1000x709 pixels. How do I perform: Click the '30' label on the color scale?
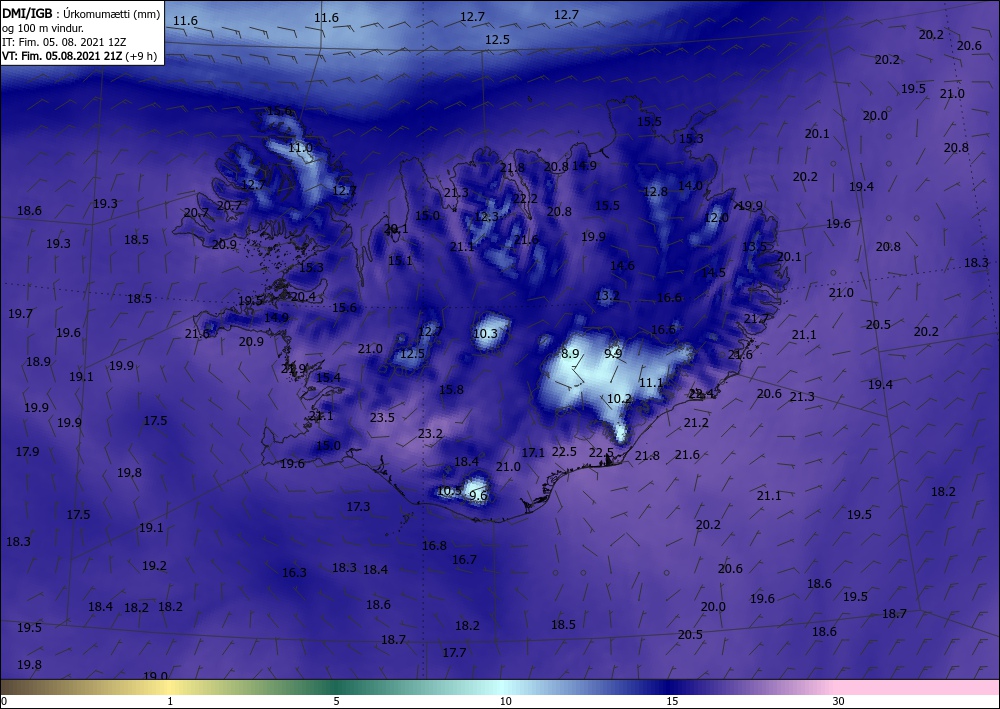[x=838, y=701]
